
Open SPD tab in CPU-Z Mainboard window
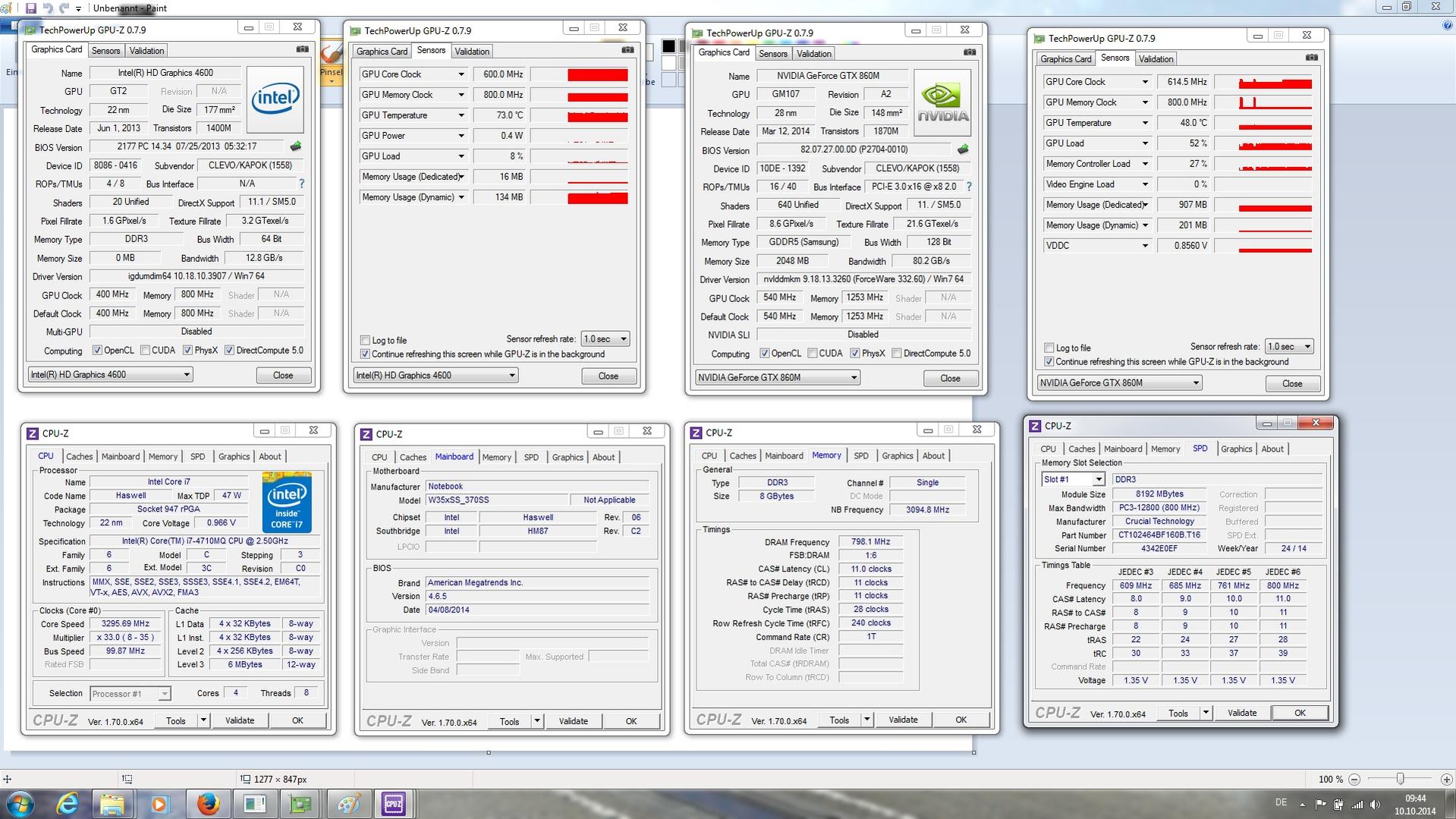[531, 458]
